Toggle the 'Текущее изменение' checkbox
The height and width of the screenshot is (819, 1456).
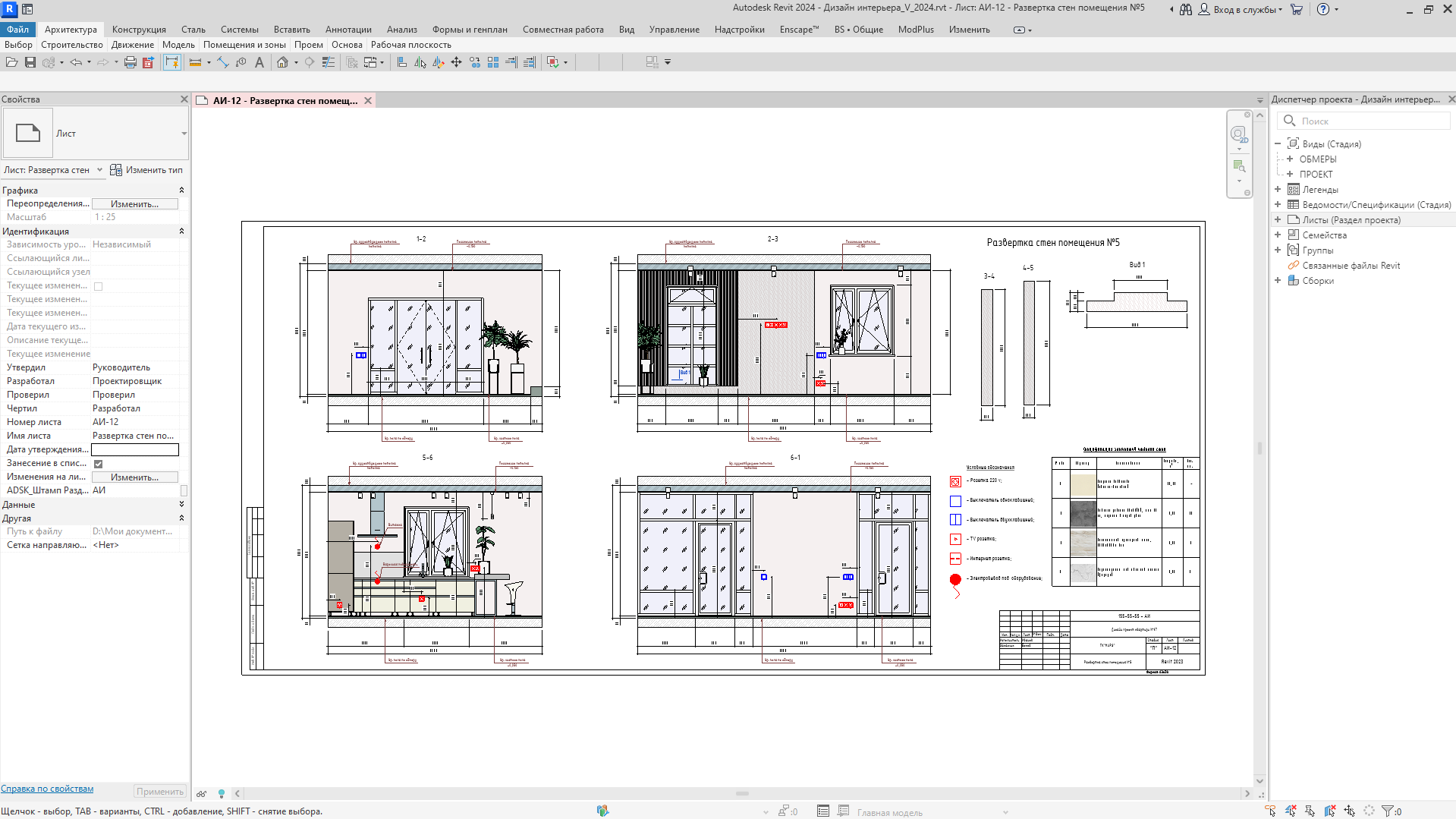click(x=98, y=286)
